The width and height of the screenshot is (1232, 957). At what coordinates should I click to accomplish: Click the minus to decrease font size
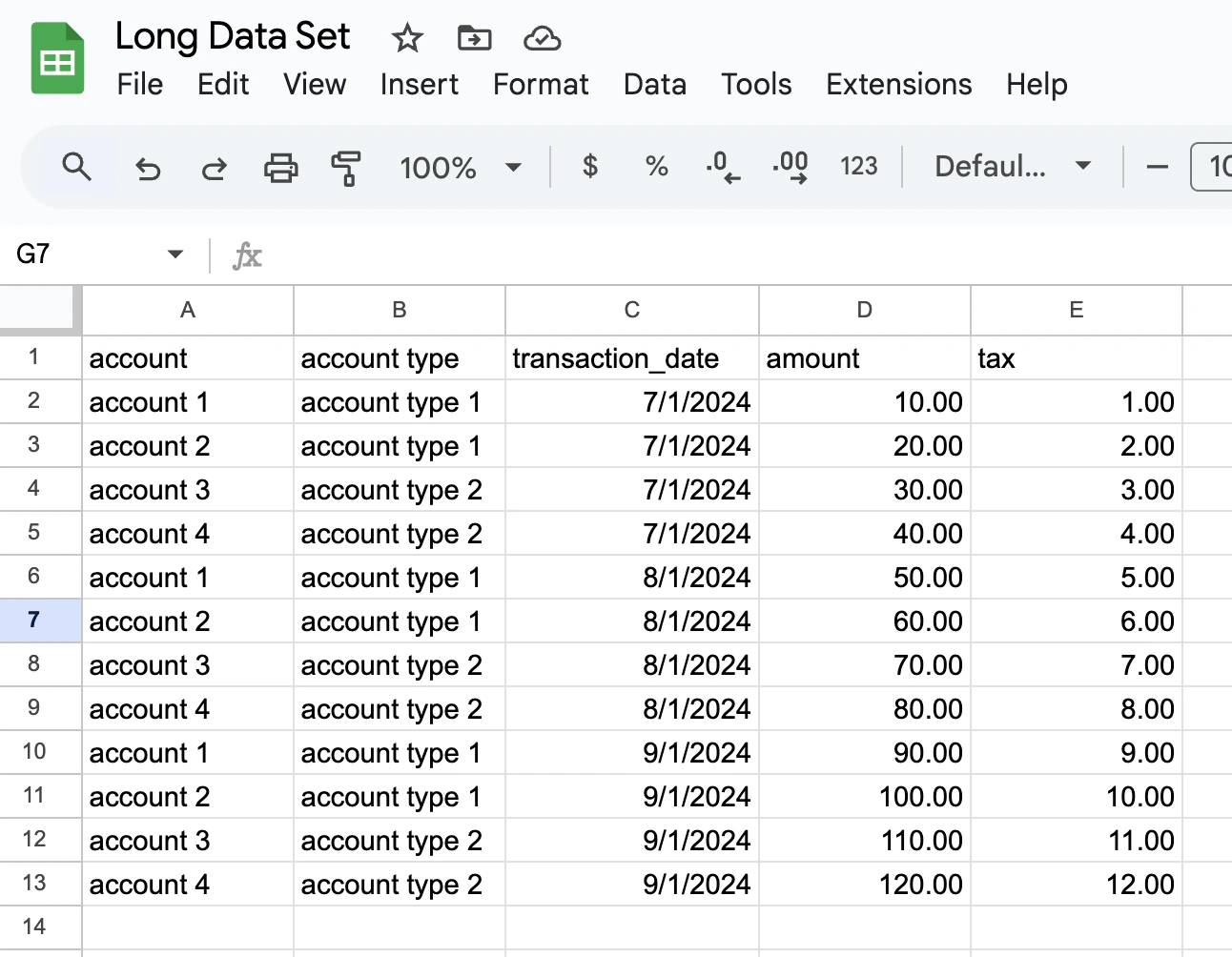pyautogui.click(x=1157, y=168)
